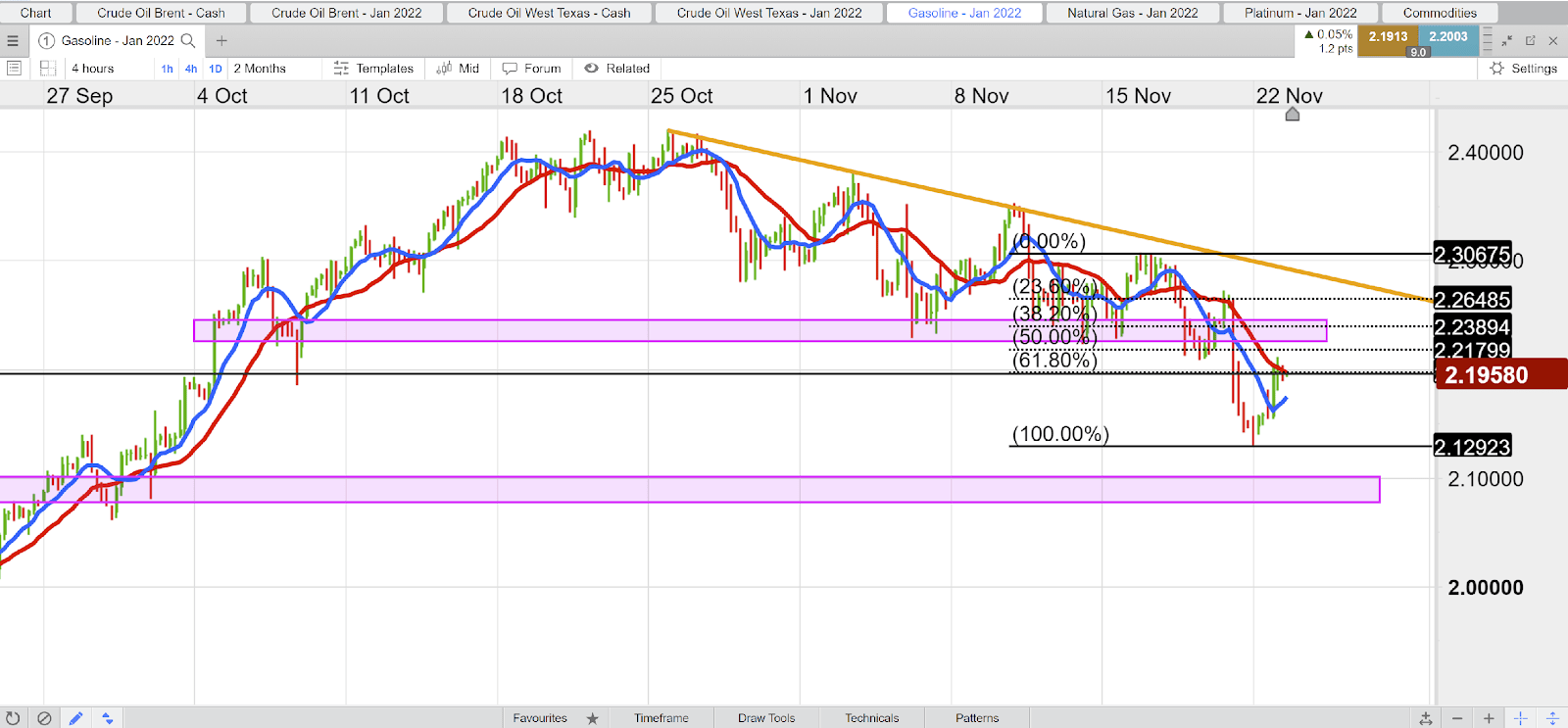
Task: Select the Gasoline - Jan 2022 top tab
Action: (964, 13)
